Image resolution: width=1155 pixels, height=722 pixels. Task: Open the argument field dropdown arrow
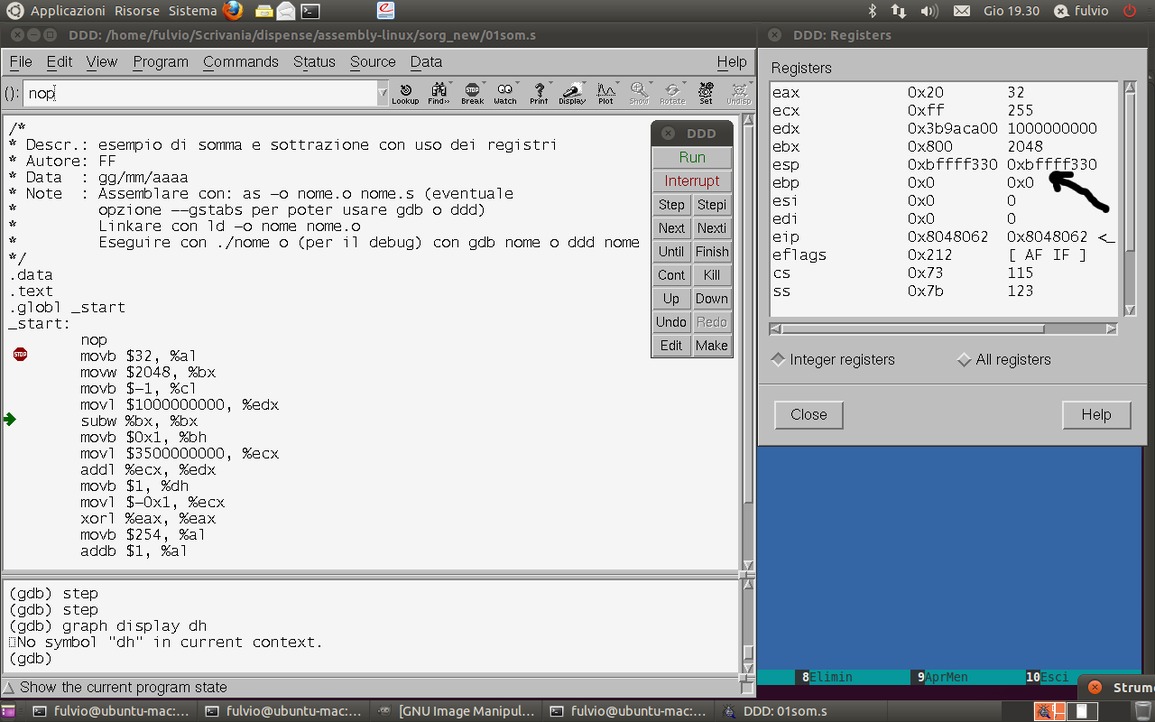[x=382, y=93]
